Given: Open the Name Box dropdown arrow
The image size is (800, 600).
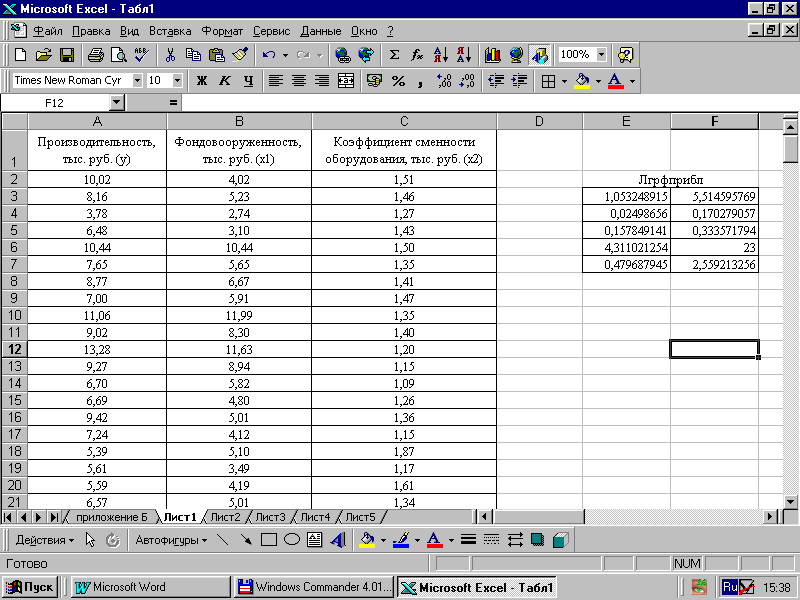Looking at the screenshot, I should pos(116,103).
